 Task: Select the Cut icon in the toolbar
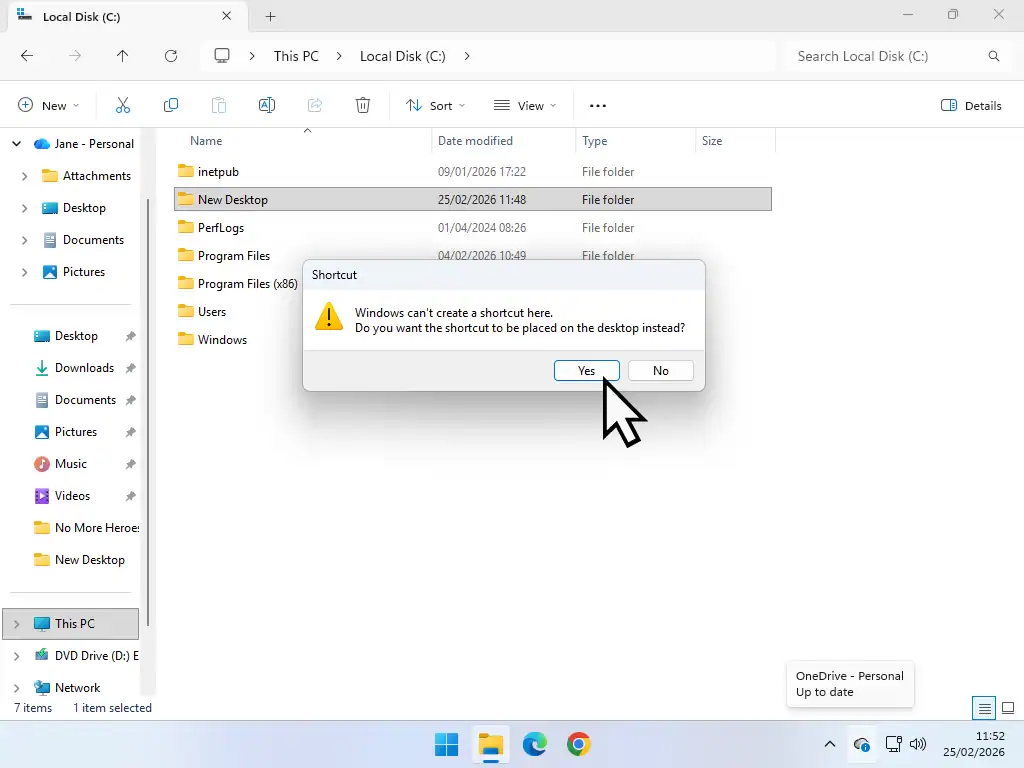pyautogui.click(x=123, y=105)
